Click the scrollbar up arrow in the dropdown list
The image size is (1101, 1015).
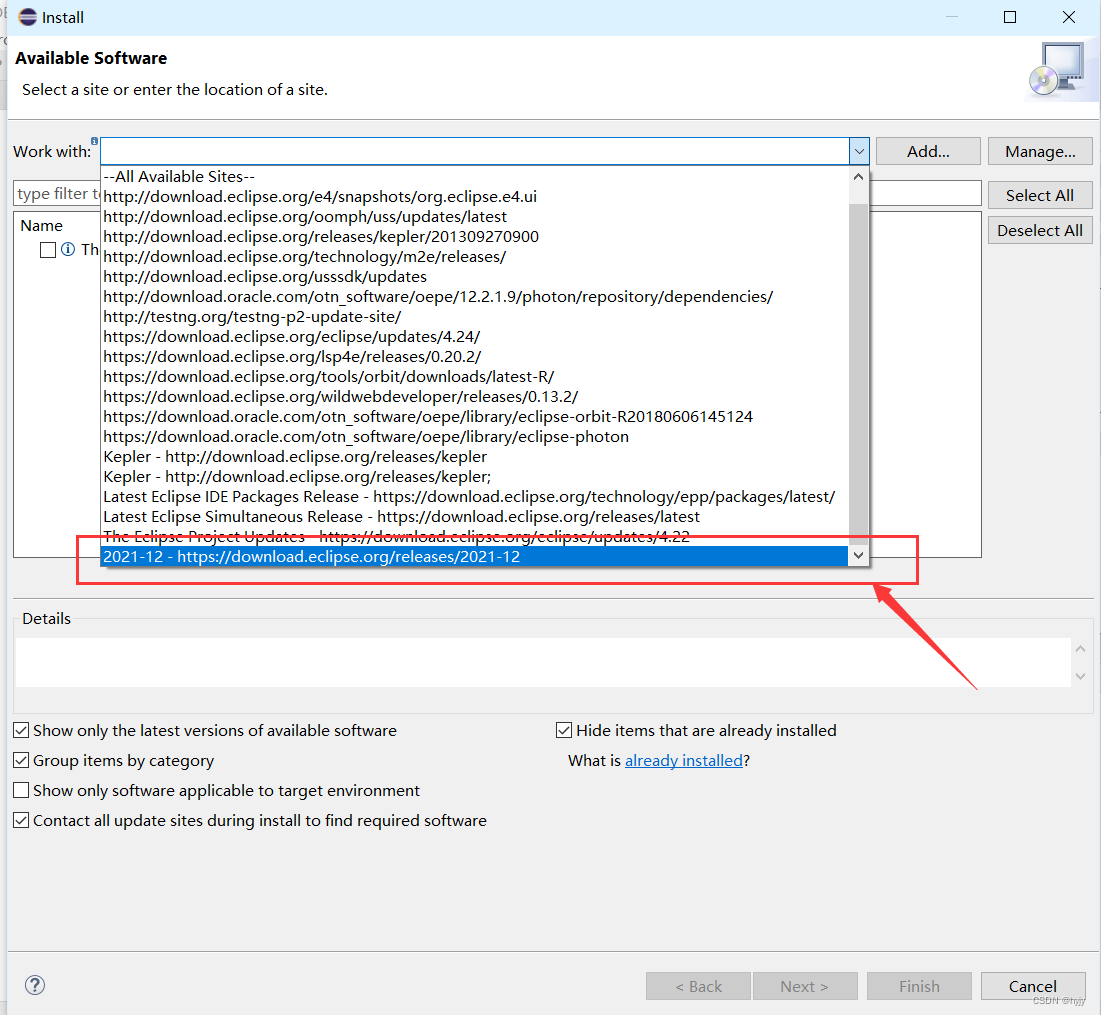click(858, 175)
